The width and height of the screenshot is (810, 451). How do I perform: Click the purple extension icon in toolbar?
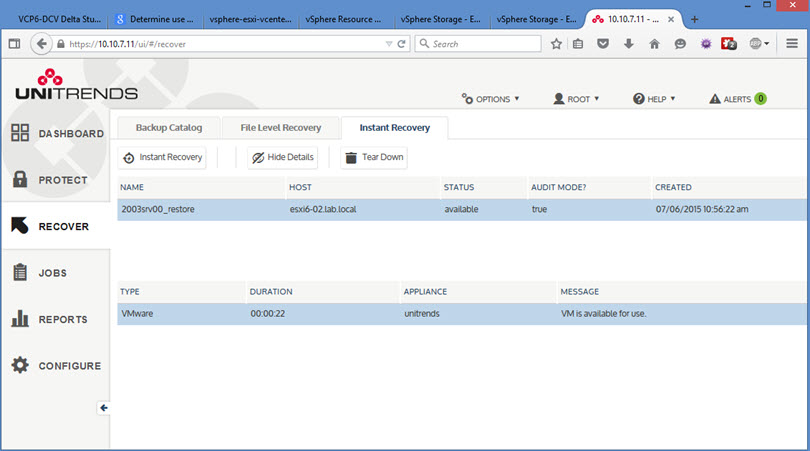[706, 44]
